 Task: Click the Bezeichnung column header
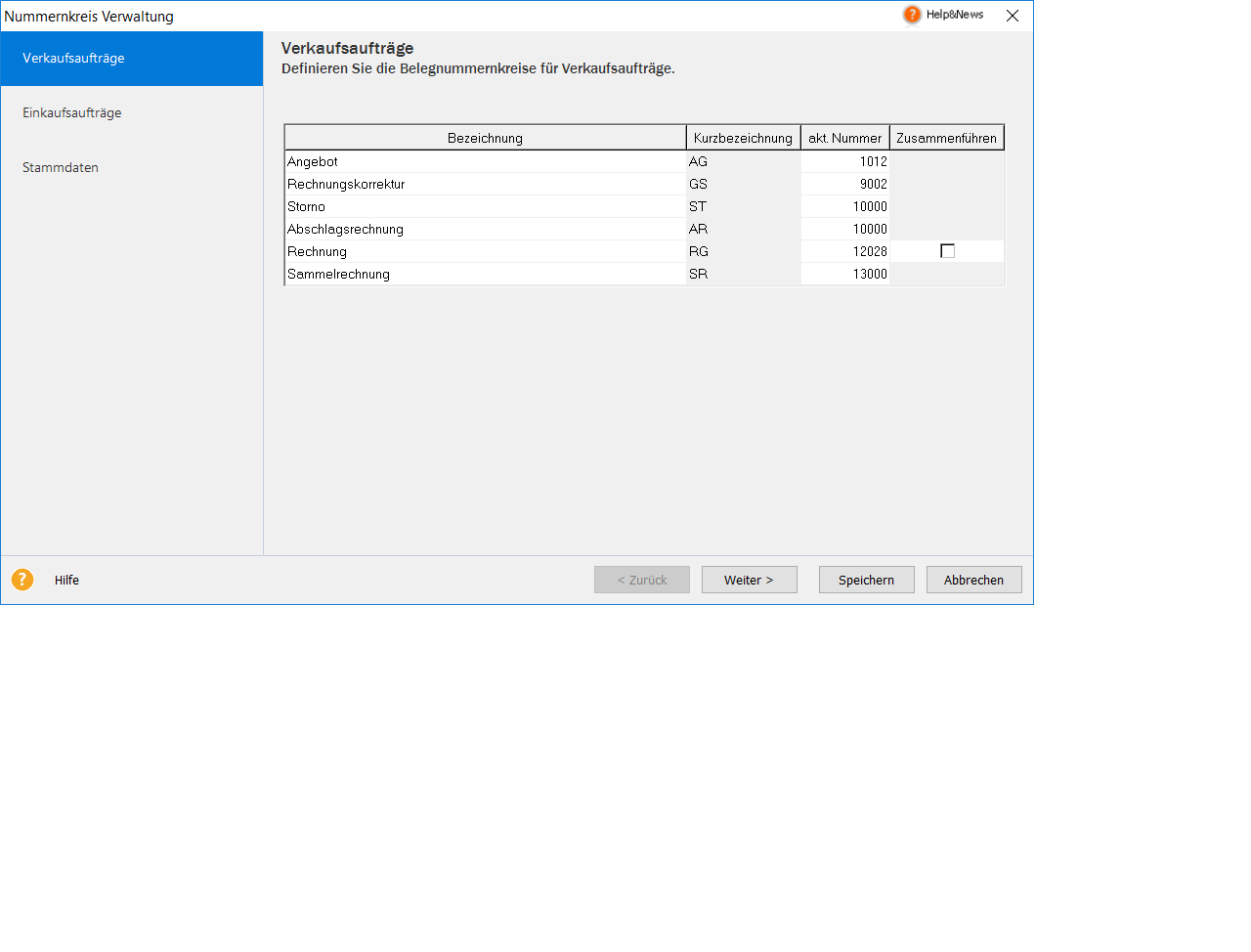pos(486,138)
